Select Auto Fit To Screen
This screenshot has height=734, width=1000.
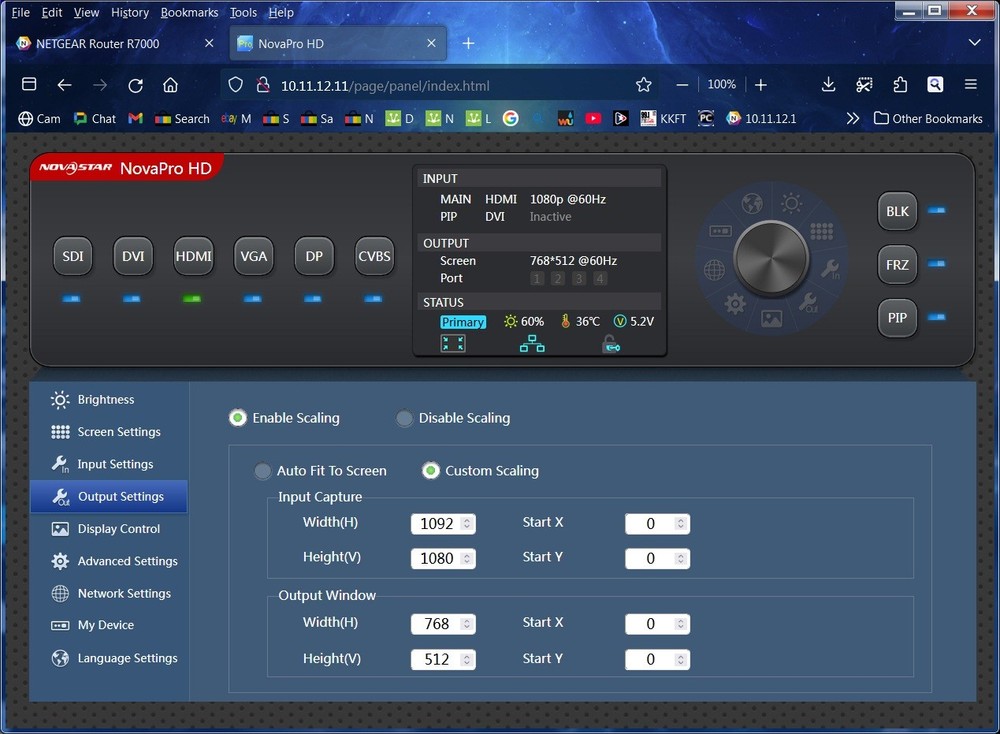point(262,470)
